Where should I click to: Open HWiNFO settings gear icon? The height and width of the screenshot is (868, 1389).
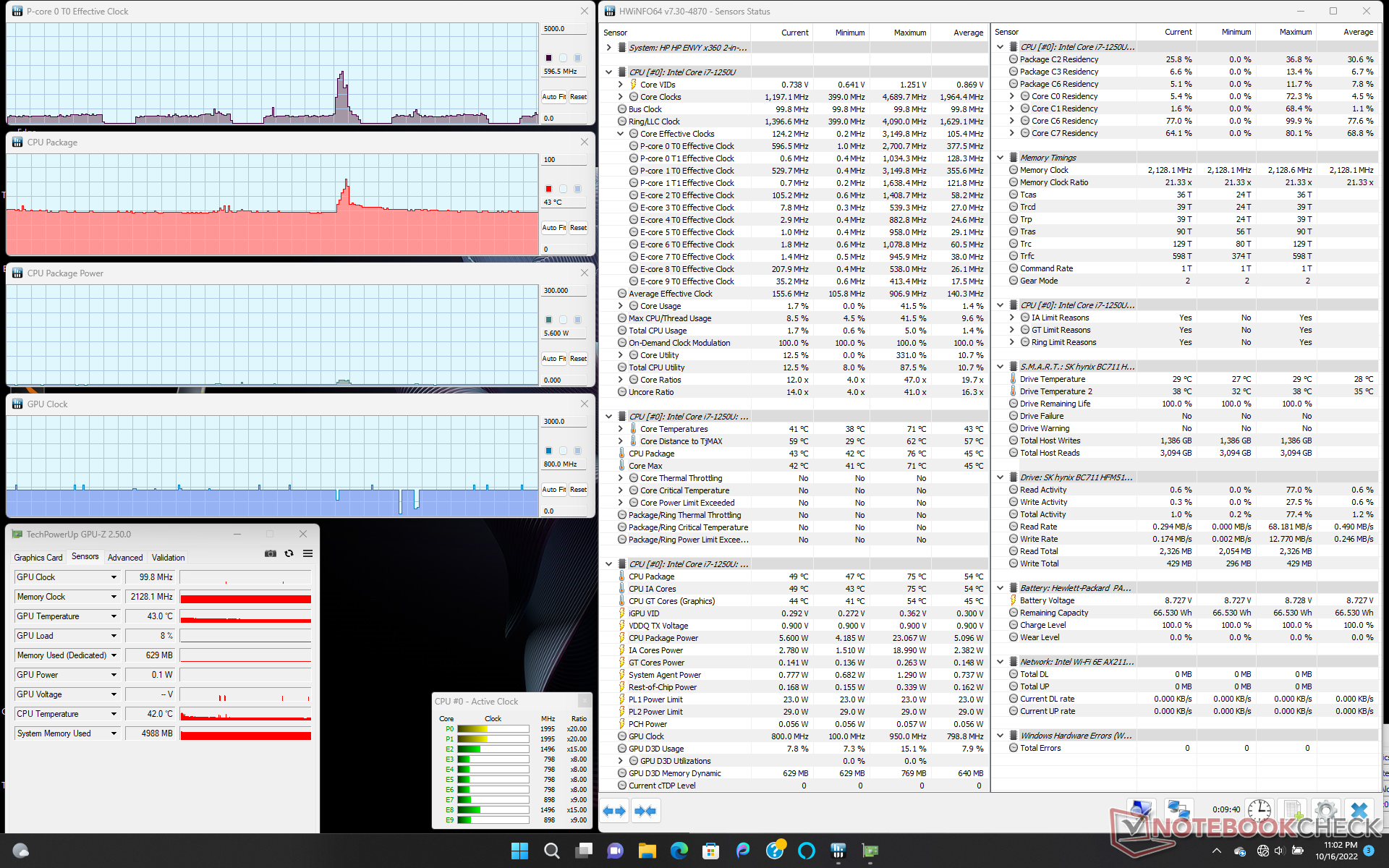(x=1325, y=810)
